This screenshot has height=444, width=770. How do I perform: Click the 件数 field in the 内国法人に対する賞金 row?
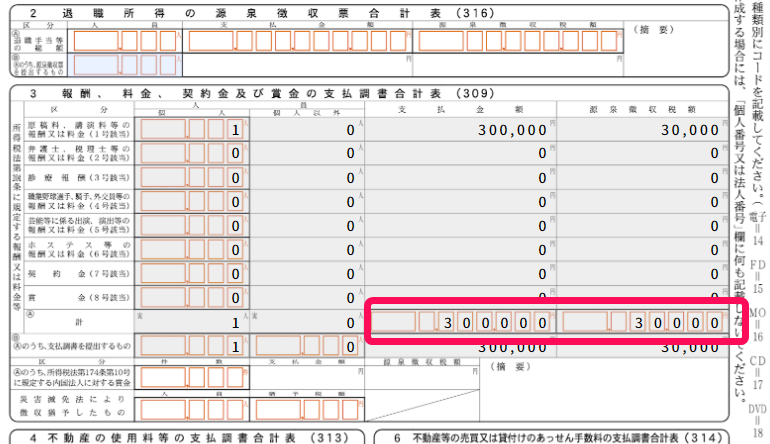[x=192, y=378]
